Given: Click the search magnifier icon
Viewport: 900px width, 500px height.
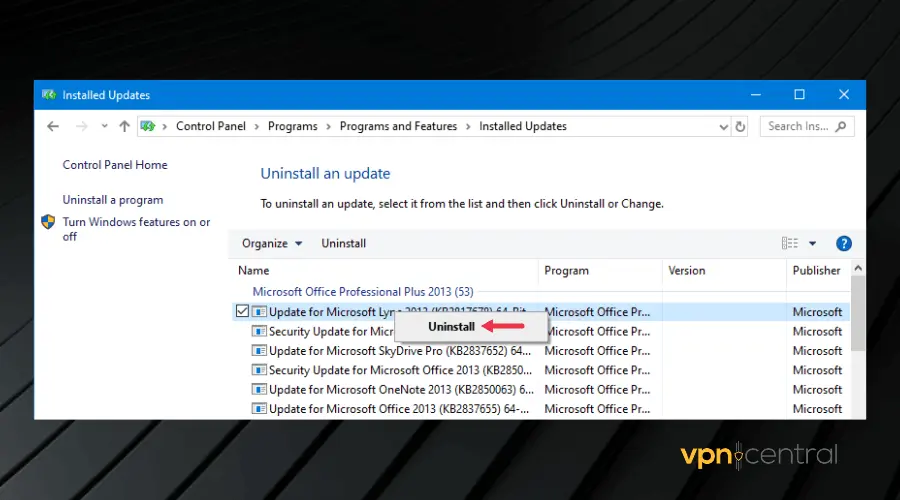Looking at the screenshot, I should tap(841, 126).
